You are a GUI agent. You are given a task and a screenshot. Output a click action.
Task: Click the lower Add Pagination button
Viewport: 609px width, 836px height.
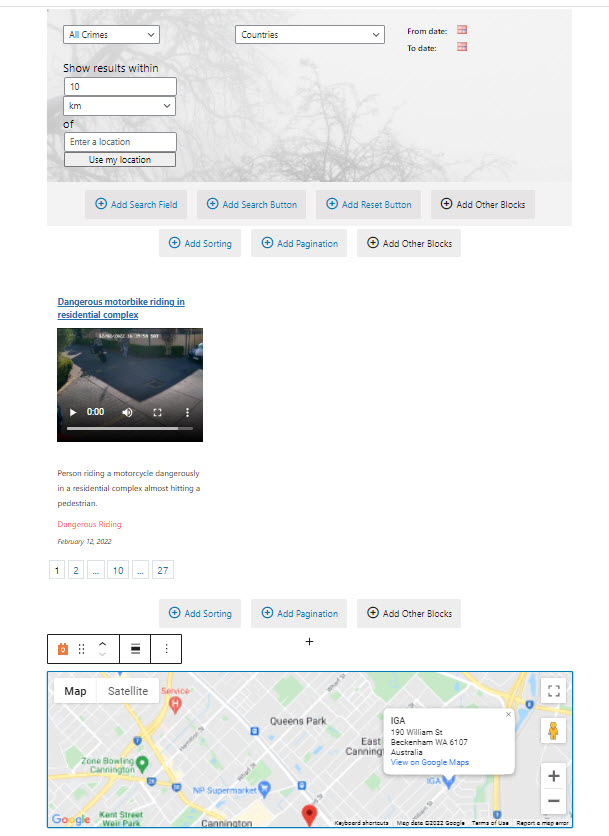299,613
